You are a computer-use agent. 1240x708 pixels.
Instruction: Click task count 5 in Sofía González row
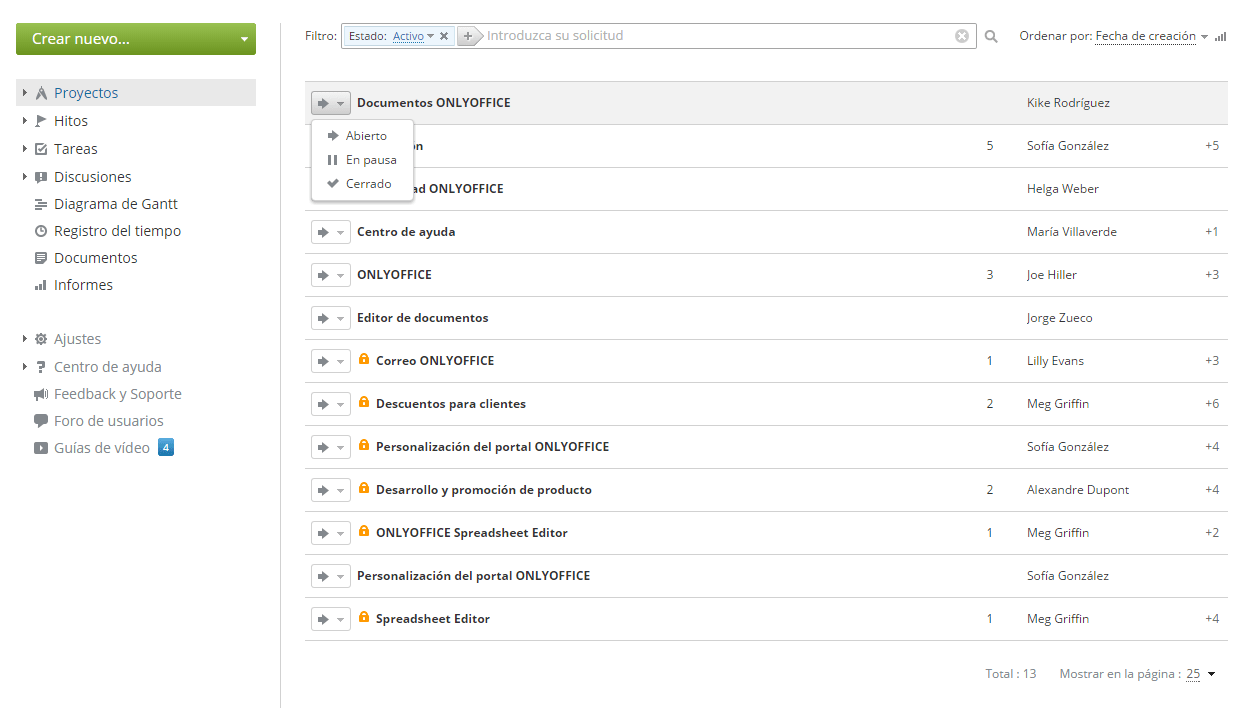(x=990, y=146)
